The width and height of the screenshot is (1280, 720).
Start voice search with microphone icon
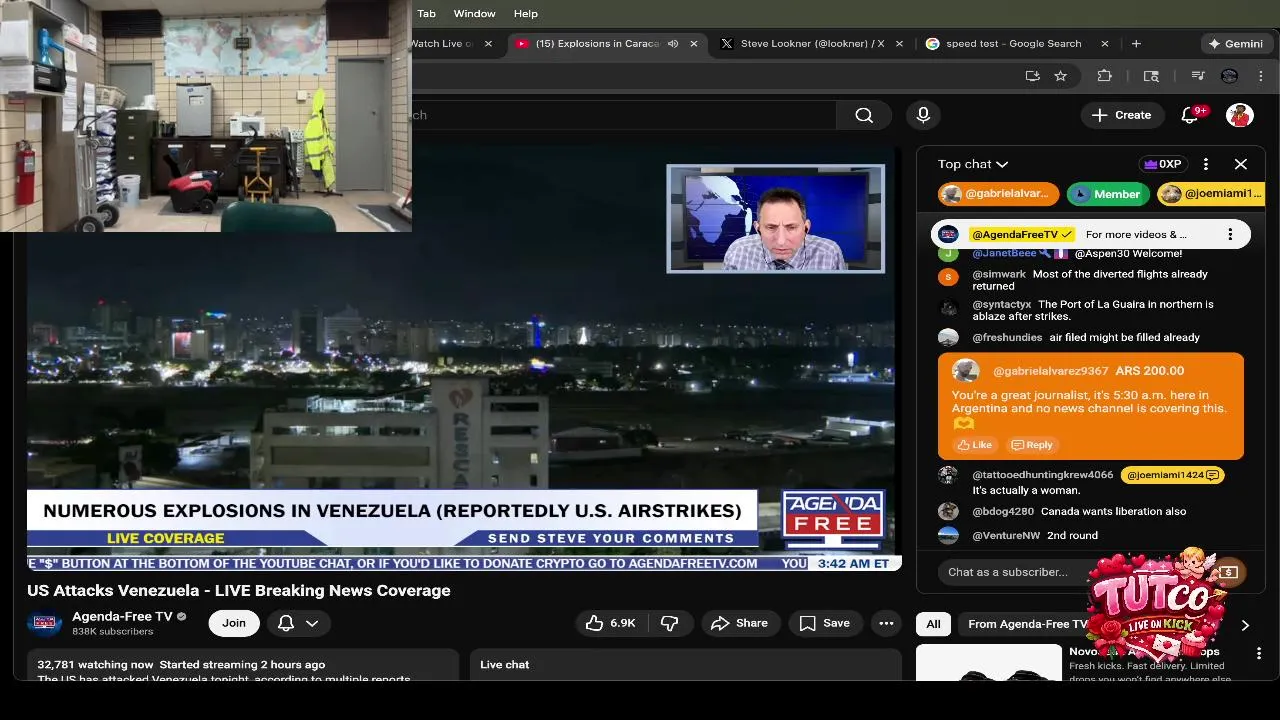pos(923,115)
